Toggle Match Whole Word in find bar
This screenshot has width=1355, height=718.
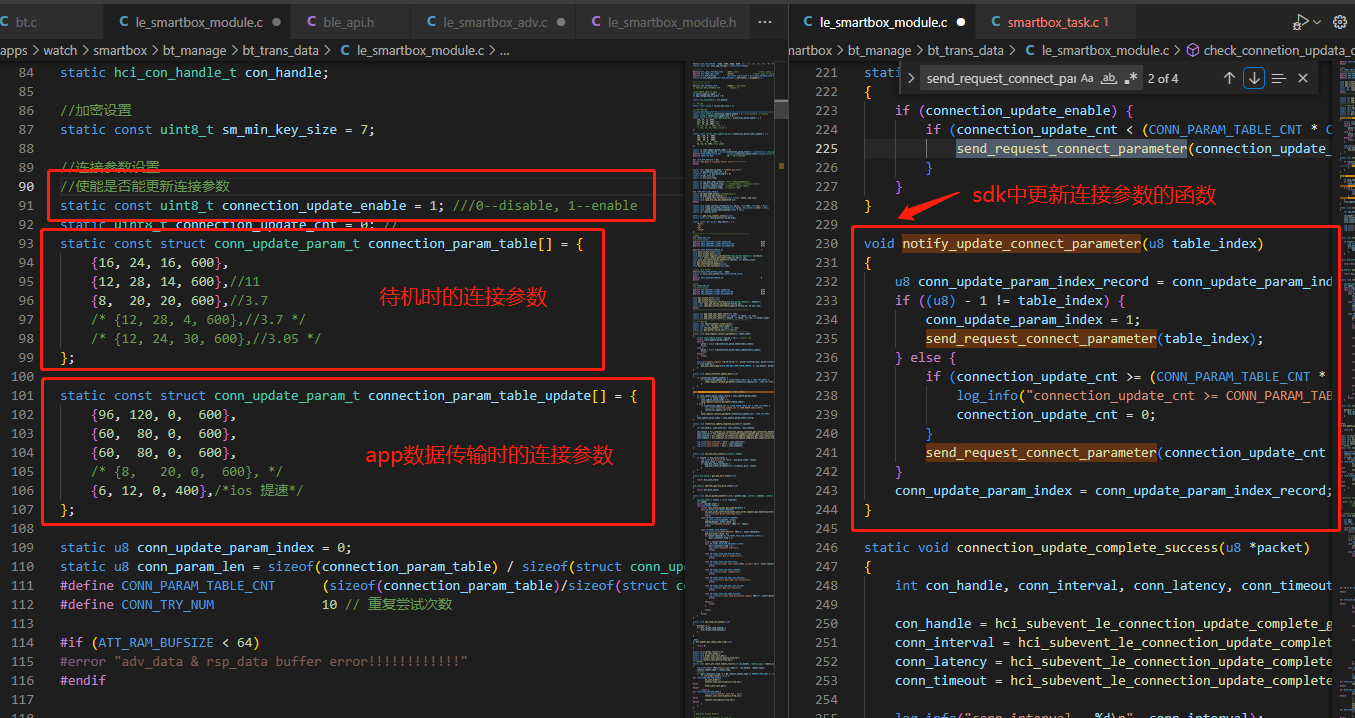pyautogui.click(x=1109, y=78)
